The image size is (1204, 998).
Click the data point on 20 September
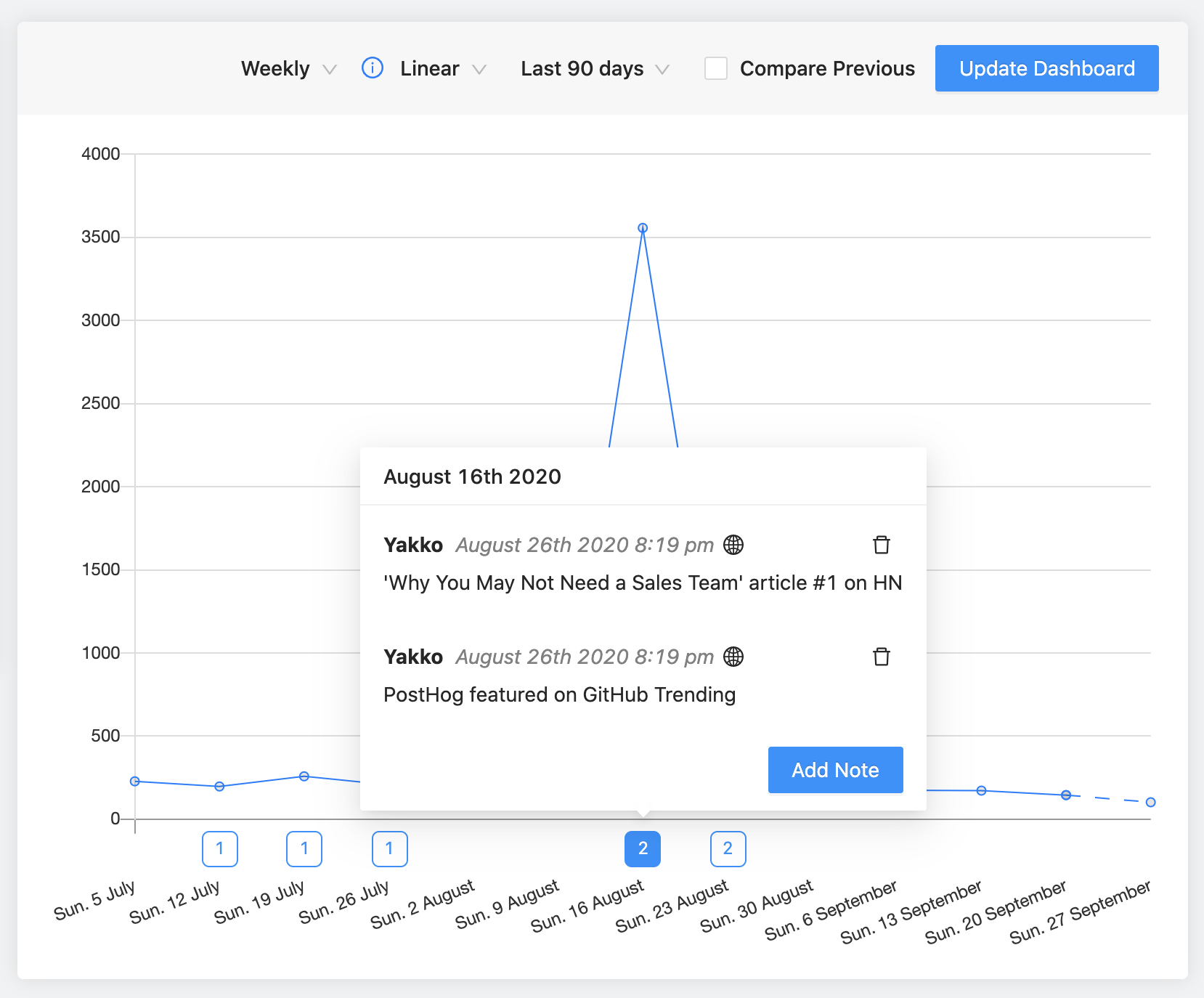[1066, 795]
